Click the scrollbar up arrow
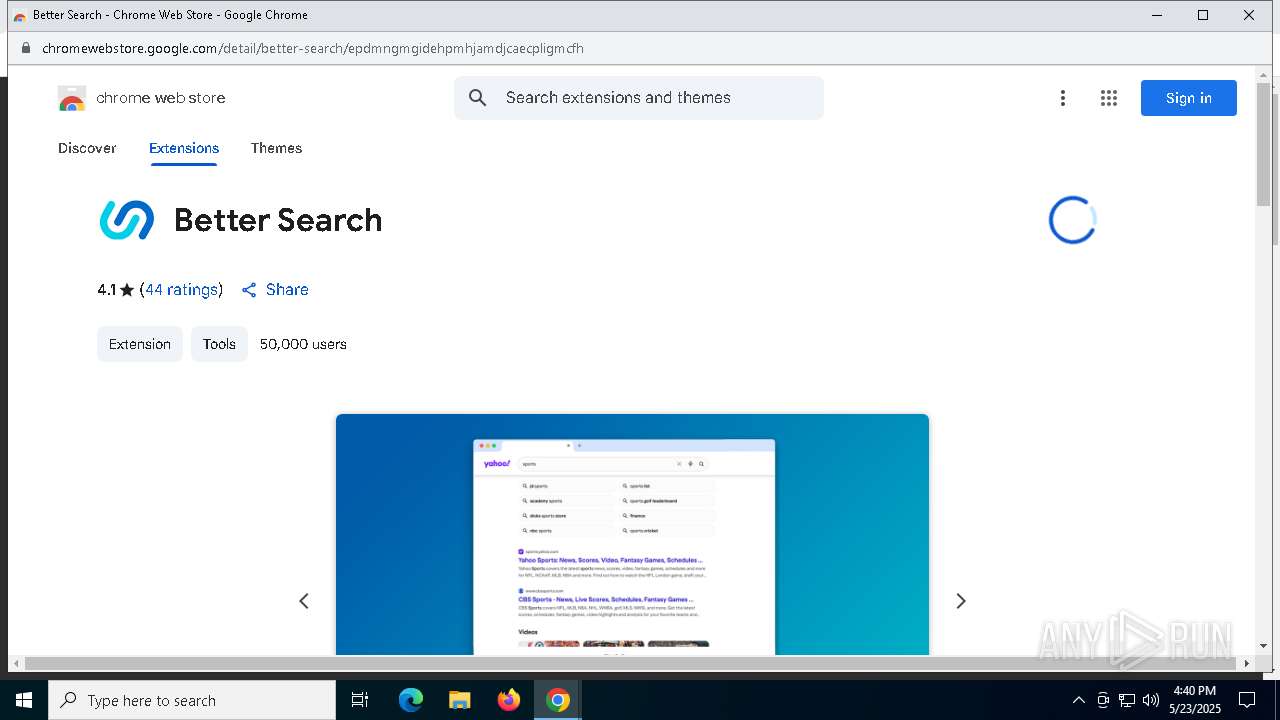Image resolution: width=1280 pixels, height=720 pixels. 1263,74
